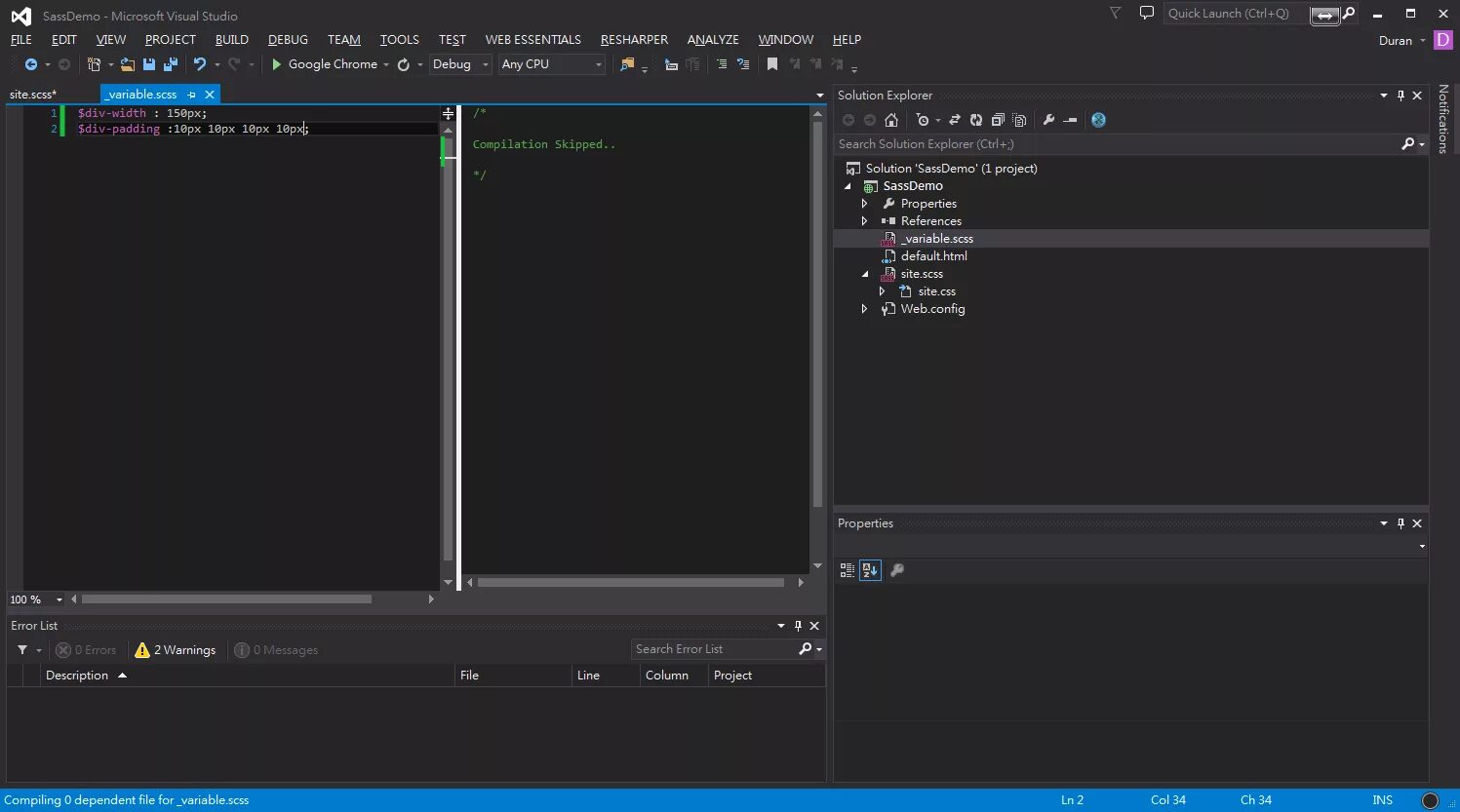
Task: Sort Error List by File column
Action: click(512, 676)
